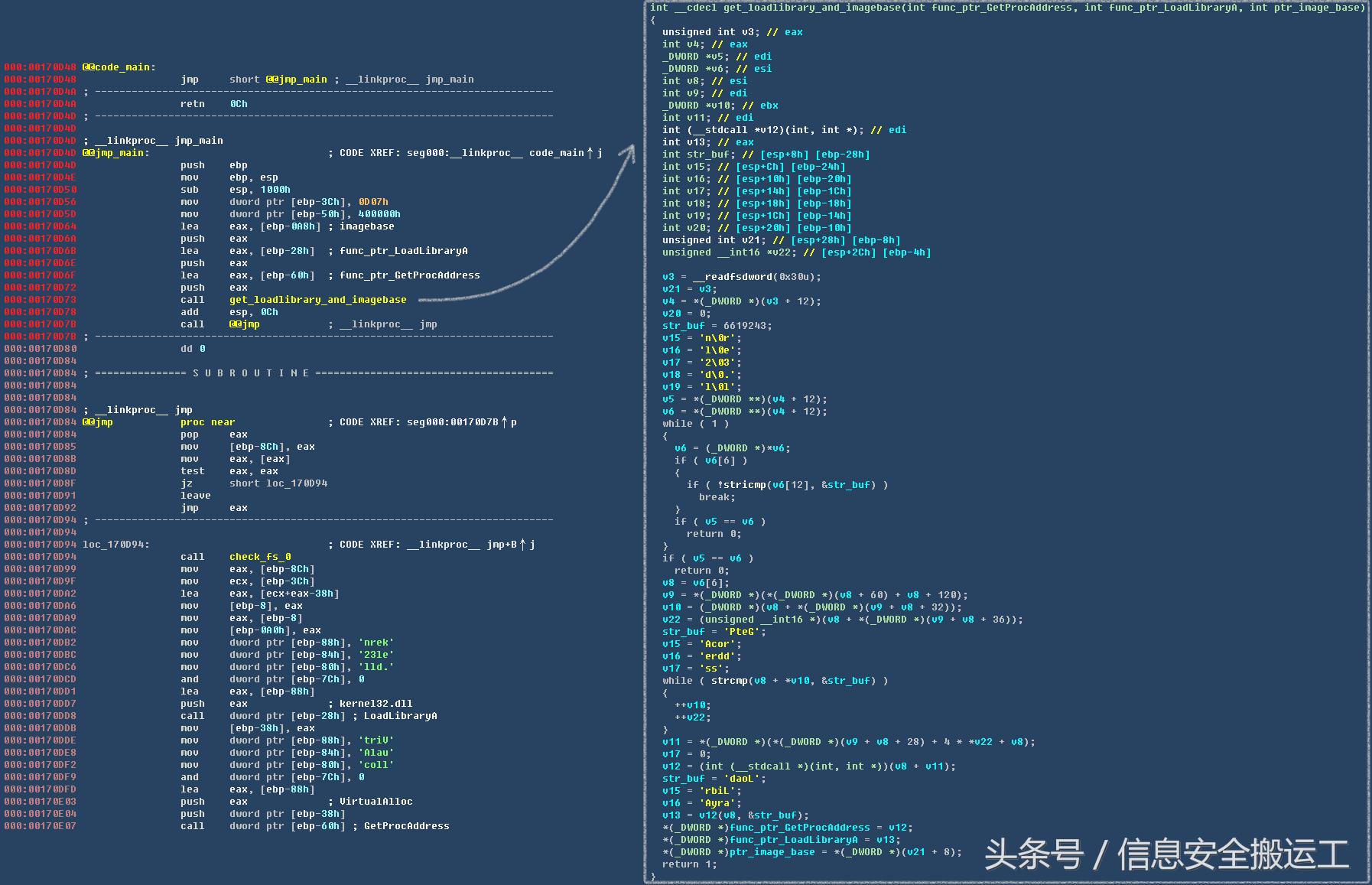
Task: Select the 'rbiL' string constant
Action: pos(717,791)
